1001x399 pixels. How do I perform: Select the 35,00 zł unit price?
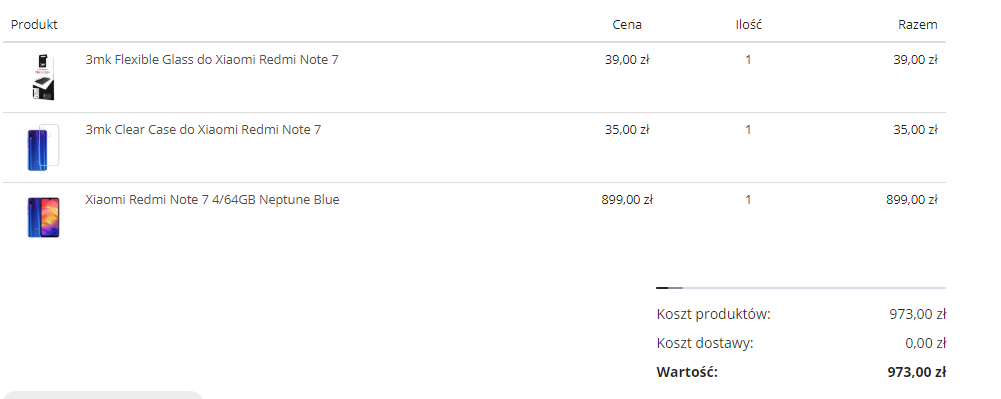(x=627, y=130)
